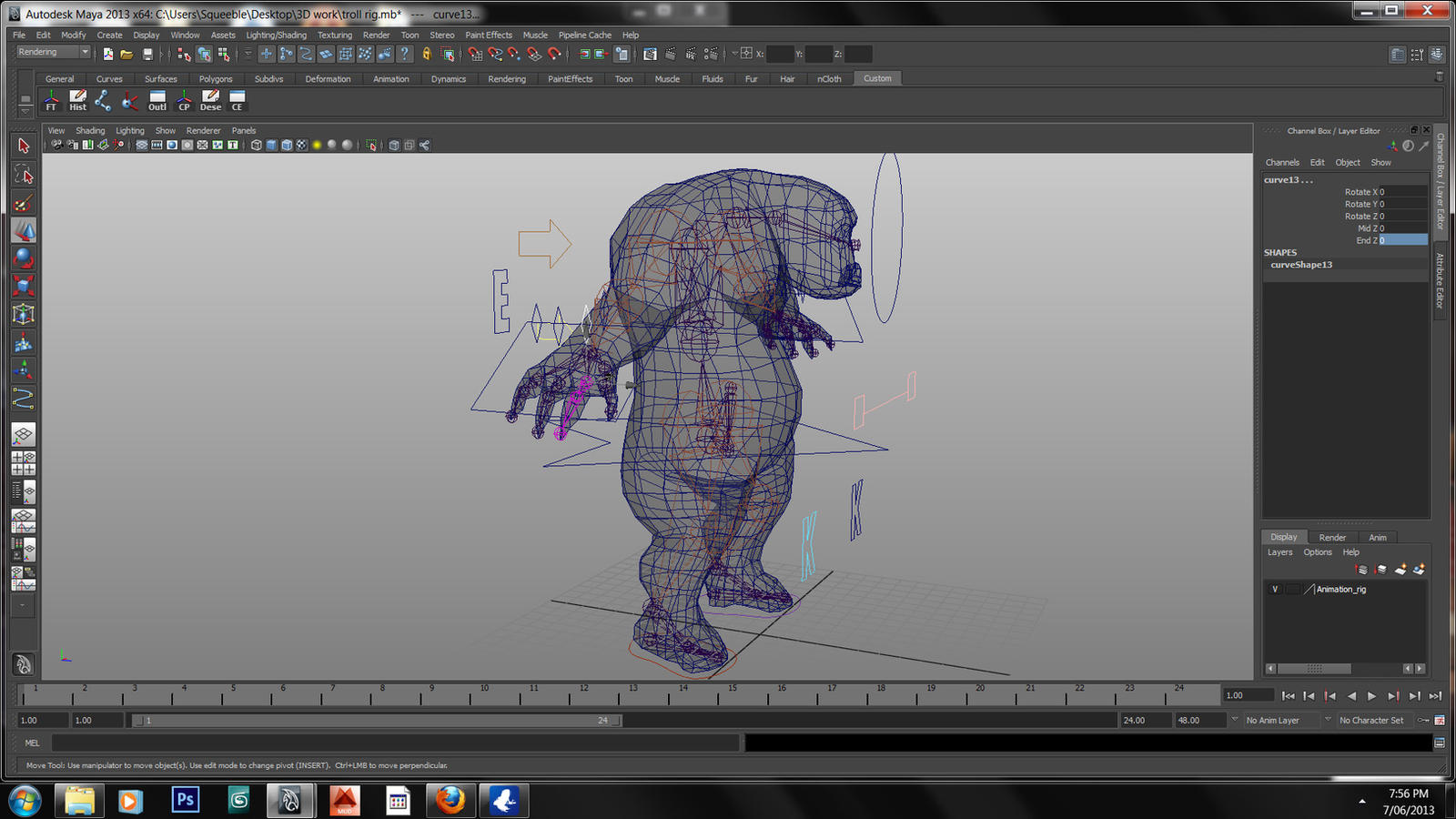Open the Create menu
1456x819 pixels.
109,35
